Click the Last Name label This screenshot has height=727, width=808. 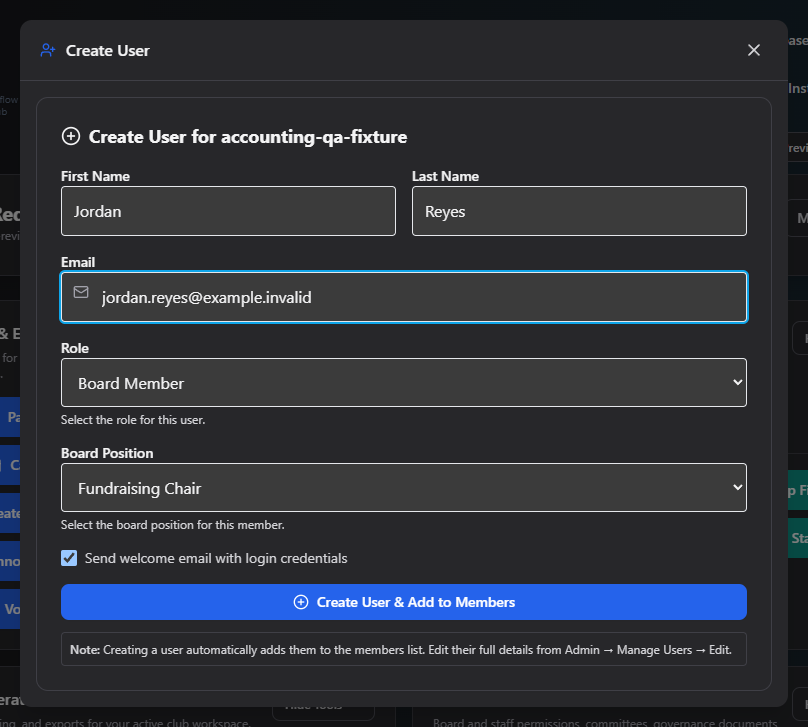coord(445,176)
